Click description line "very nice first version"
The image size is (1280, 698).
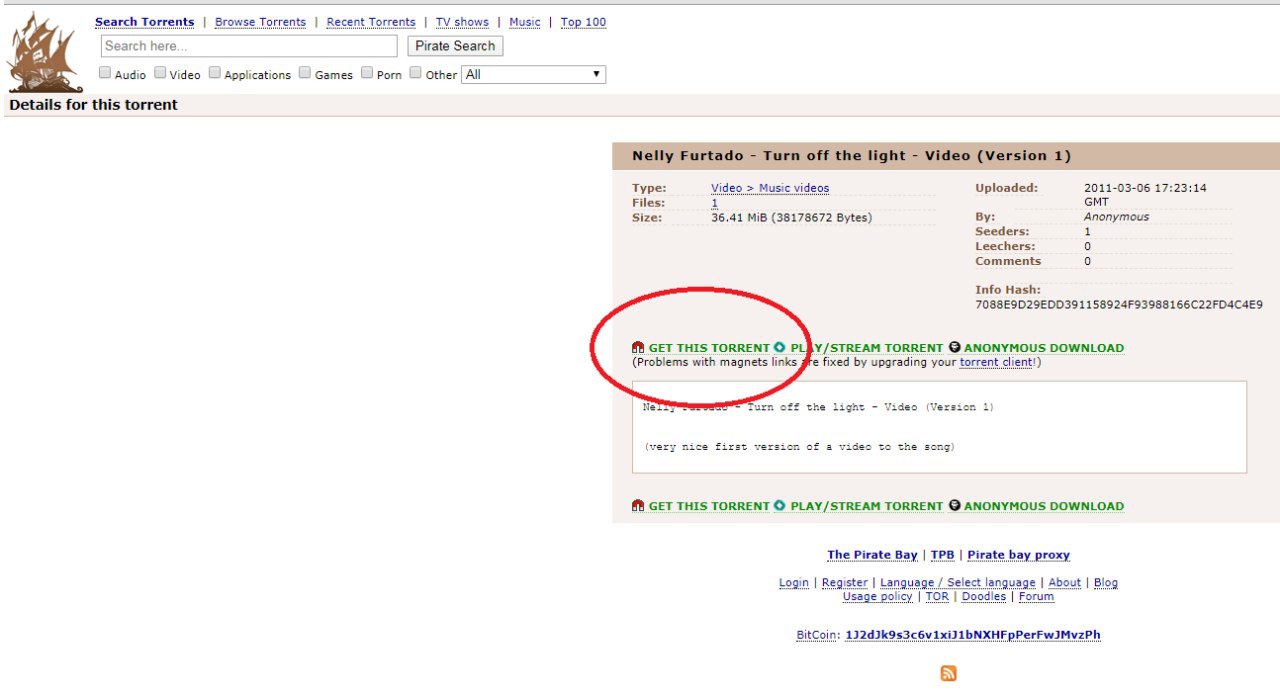click(800, 447)
